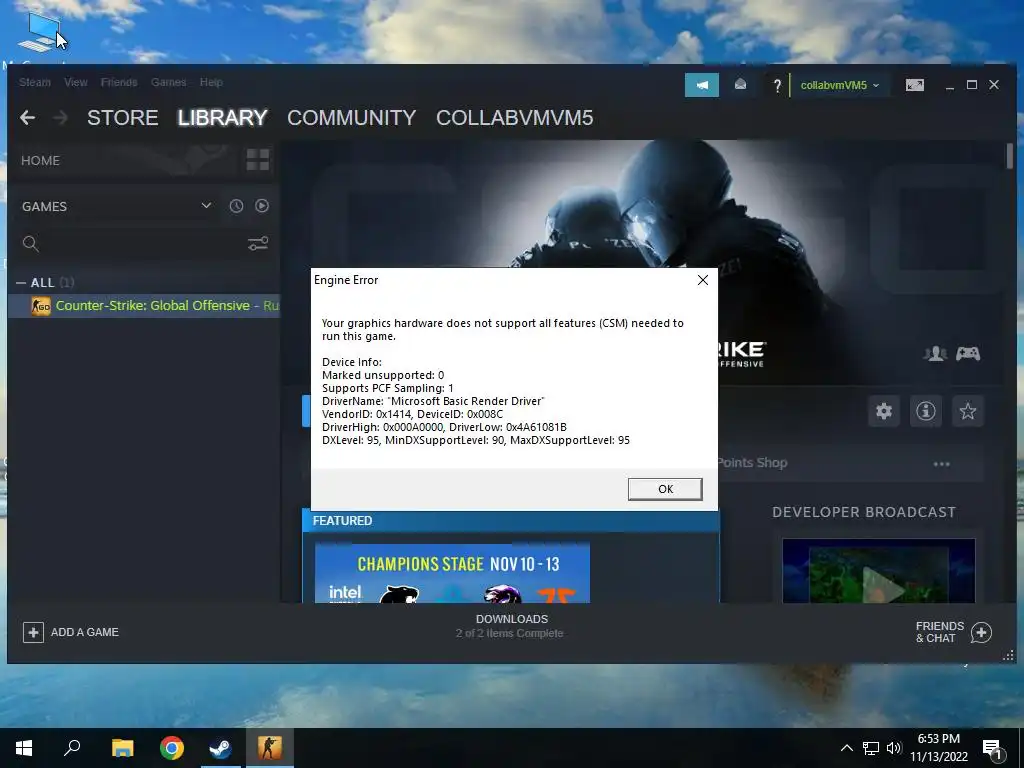Switch to CS:GO taskbar icon
Viewport: 1024px width, 768px height.
[x=269, y=748]
